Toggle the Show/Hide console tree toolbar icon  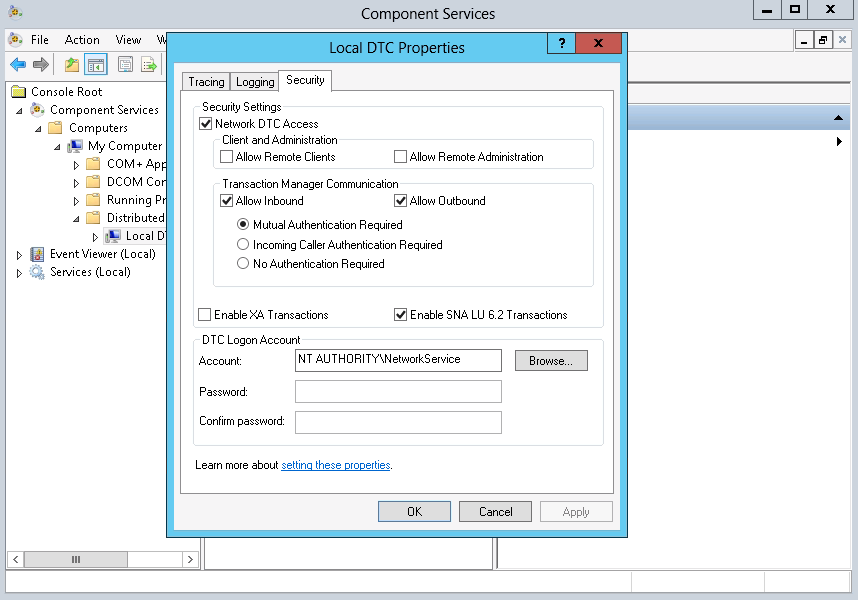(x=95, y=63)
